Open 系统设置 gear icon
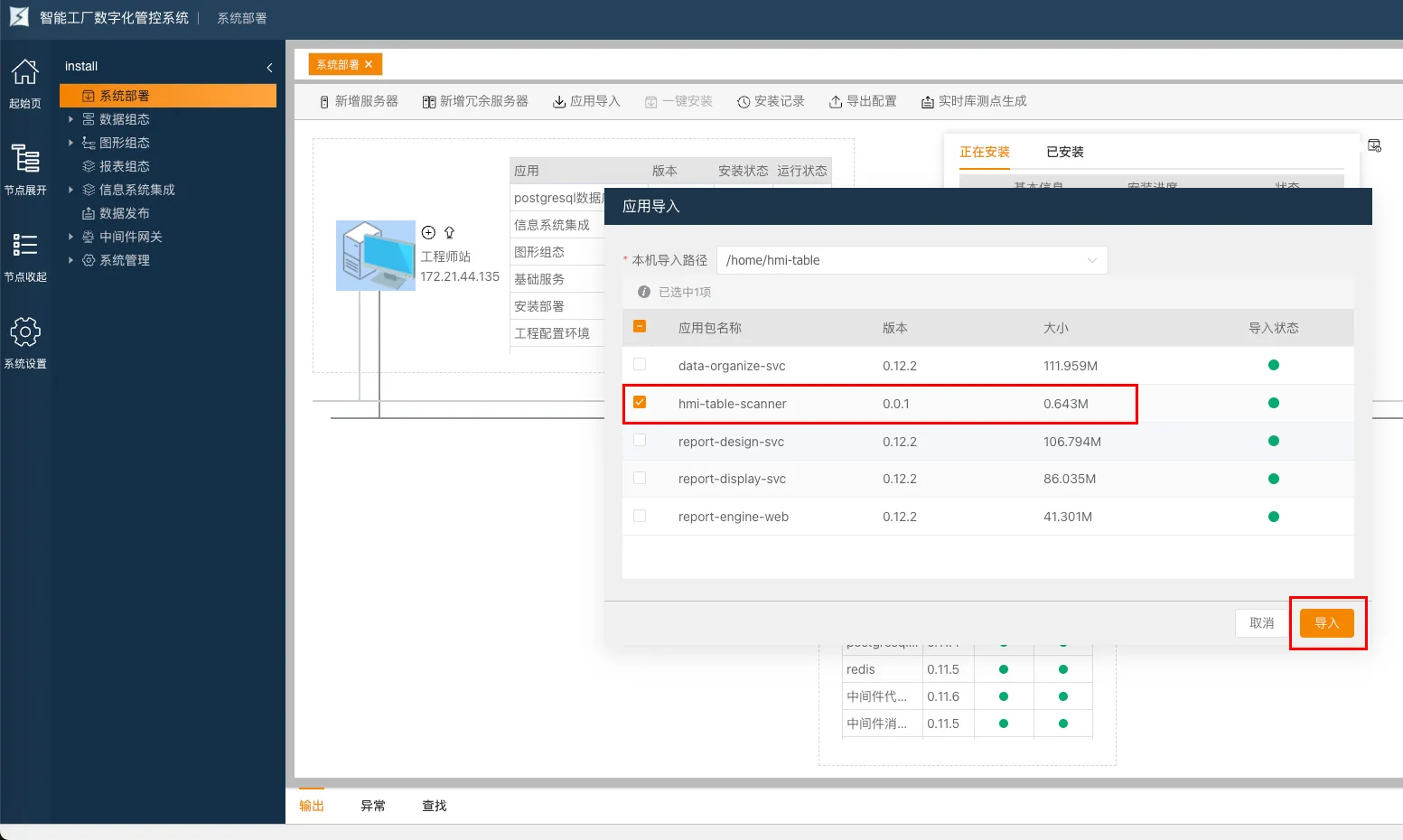 click(25, 331)
